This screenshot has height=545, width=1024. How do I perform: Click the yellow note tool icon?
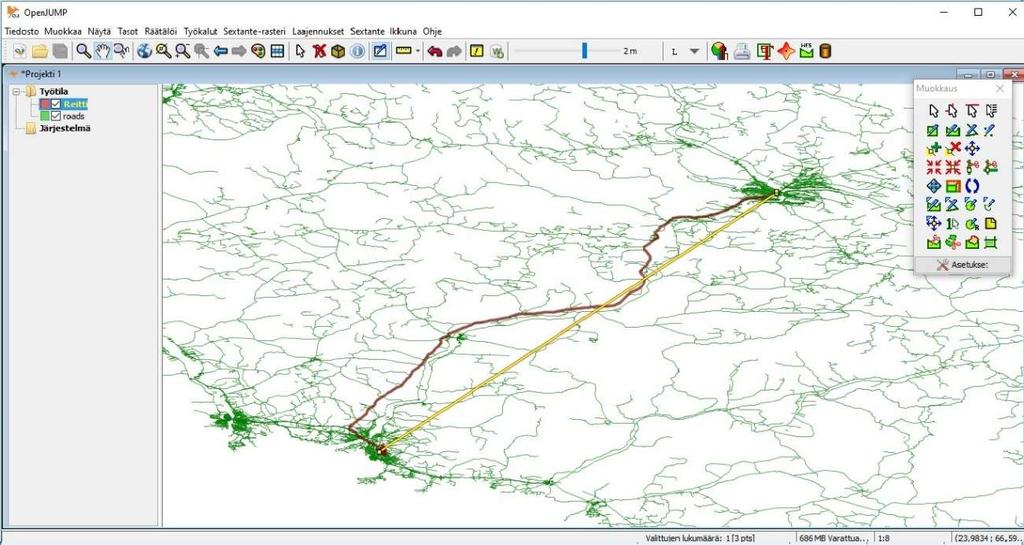pyautogui.click(x=991, y=224)
